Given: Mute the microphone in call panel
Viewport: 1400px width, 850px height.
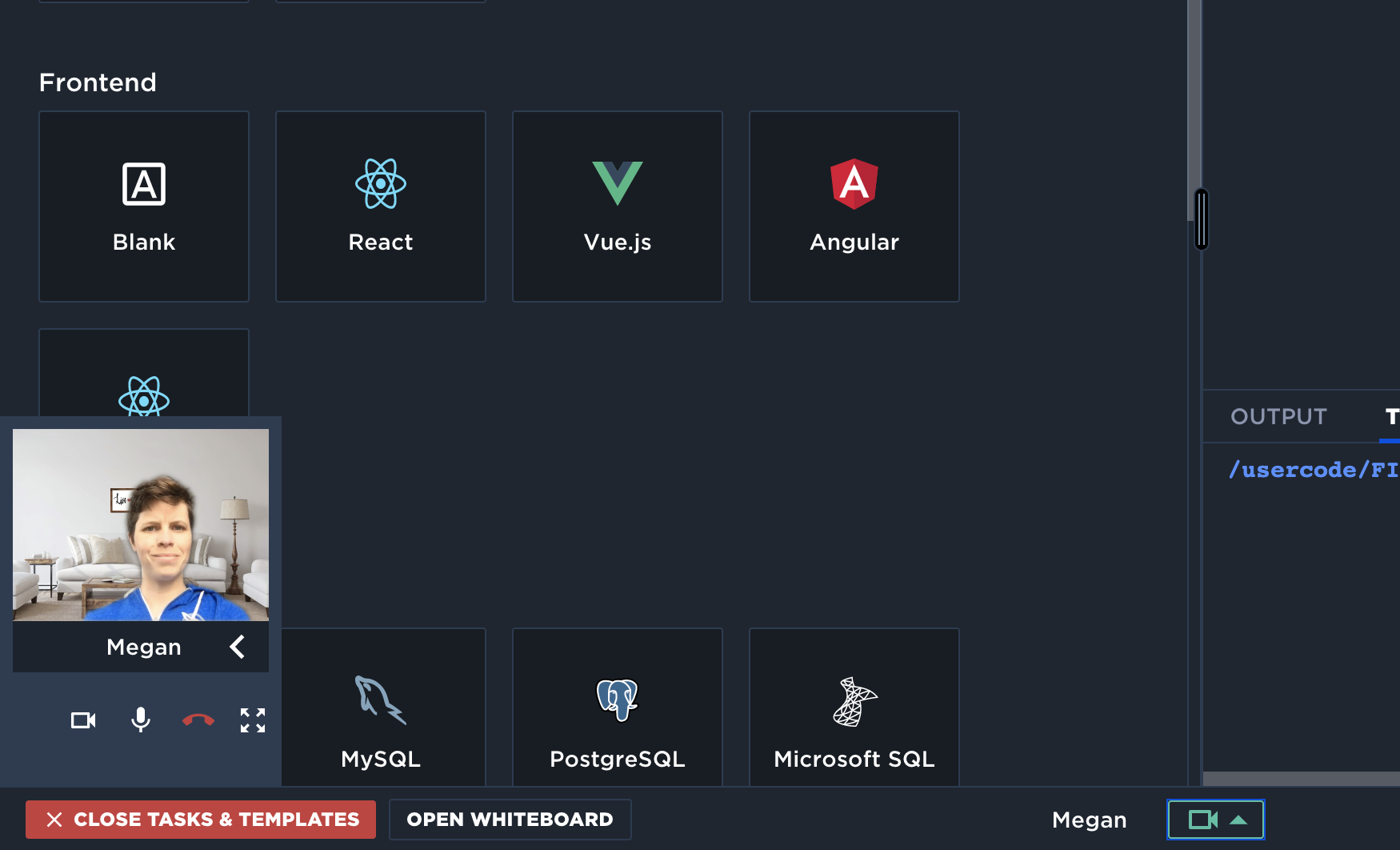Looking at the screenshot, I should (x=141, y=720).
